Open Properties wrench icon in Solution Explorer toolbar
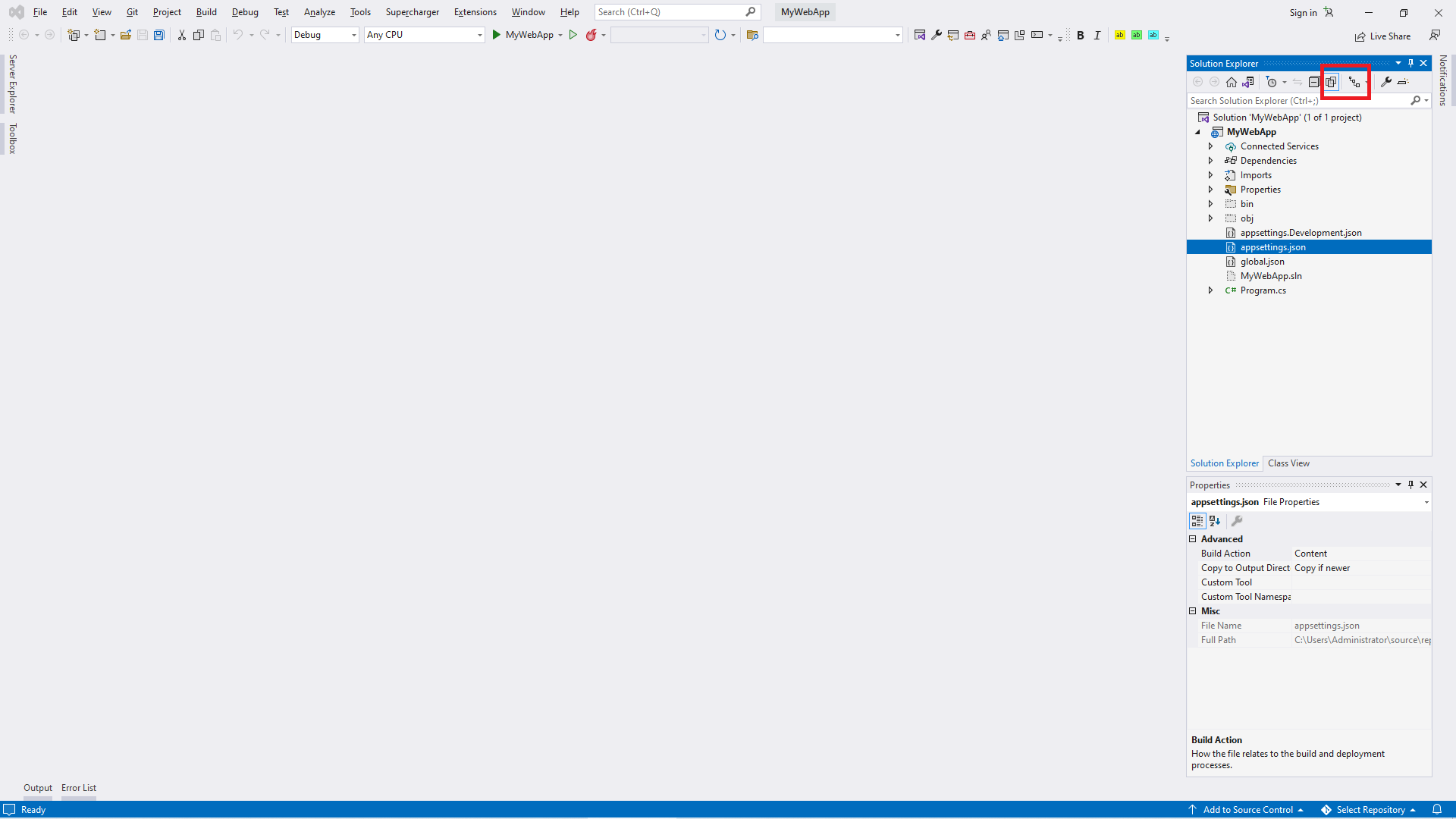Image resolution: width=1456 pixels, height=819 pixels. point(1386,82)
